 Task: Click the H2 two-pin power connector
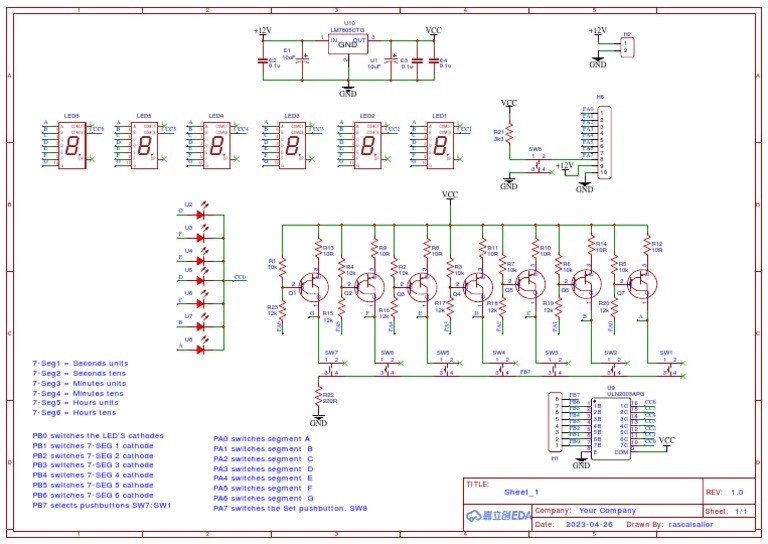(x=627, y=47)
